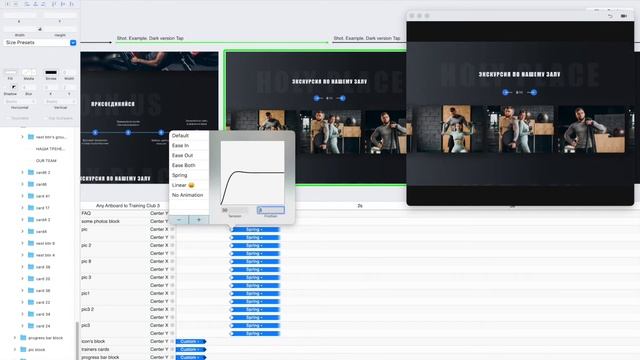The image size is (640, 360).
Task: Open the Size Presets dropdown
Action: pyautogui.click(x=40, y=42)
